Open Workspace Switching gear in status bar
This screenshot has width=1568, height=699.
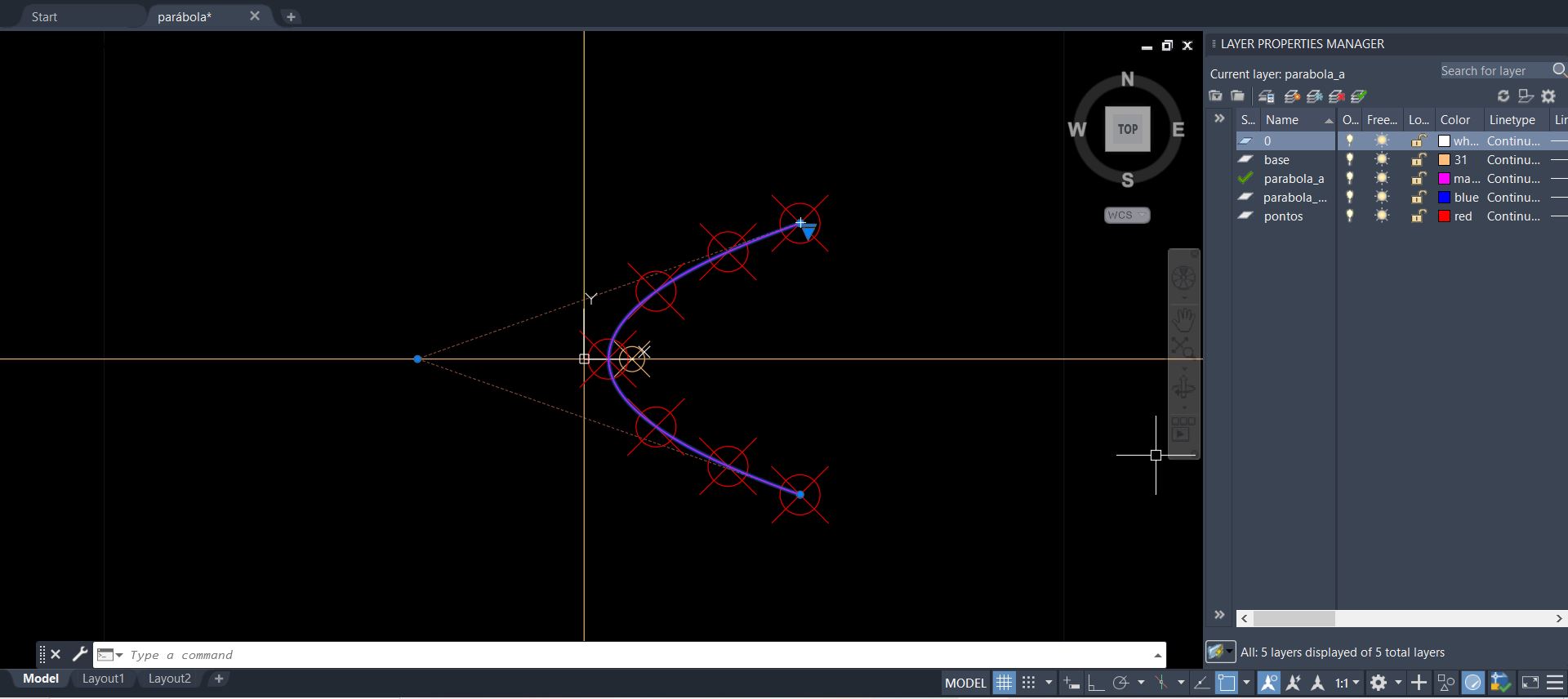pyautogui.click(x=1379, y=683)
